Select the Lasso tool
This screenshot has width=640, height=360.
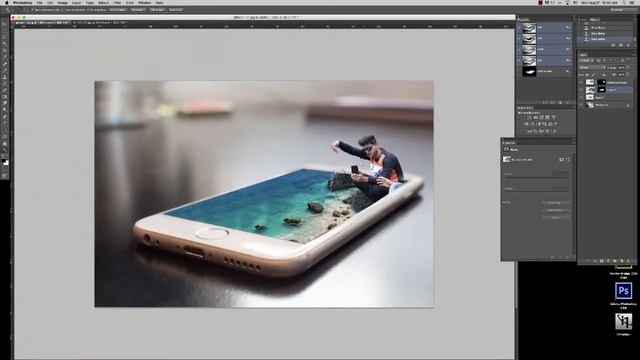coord(5,37)
